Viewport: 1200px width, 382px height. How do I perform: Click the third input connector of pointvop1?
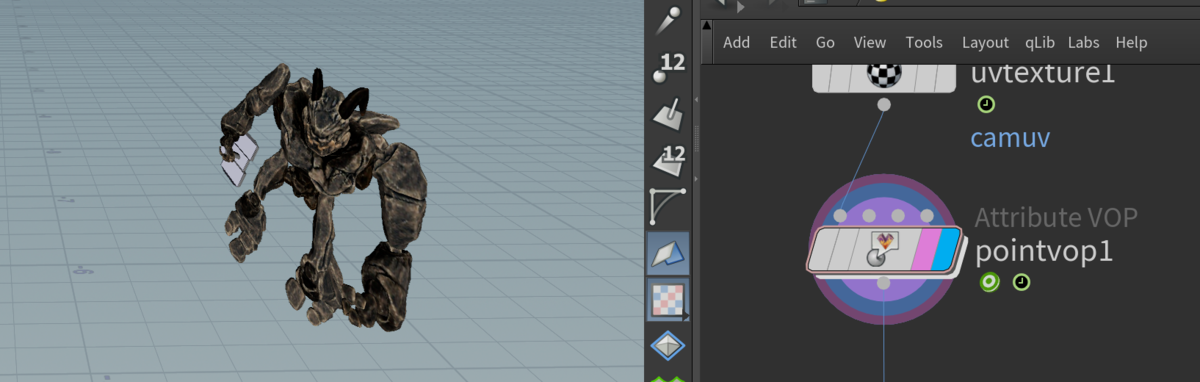pyautogui.click(x=898, y=216)
